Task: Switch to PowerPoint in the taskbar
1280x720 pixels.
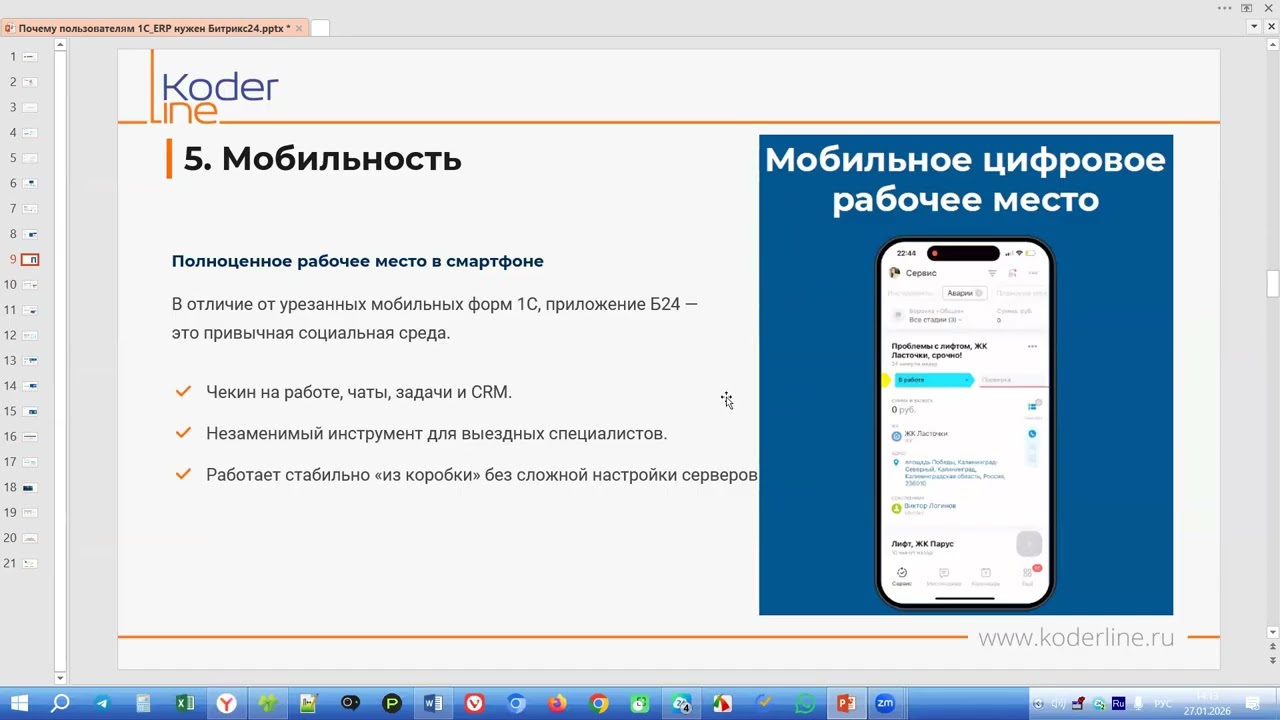Action: (x=846, y=704)
